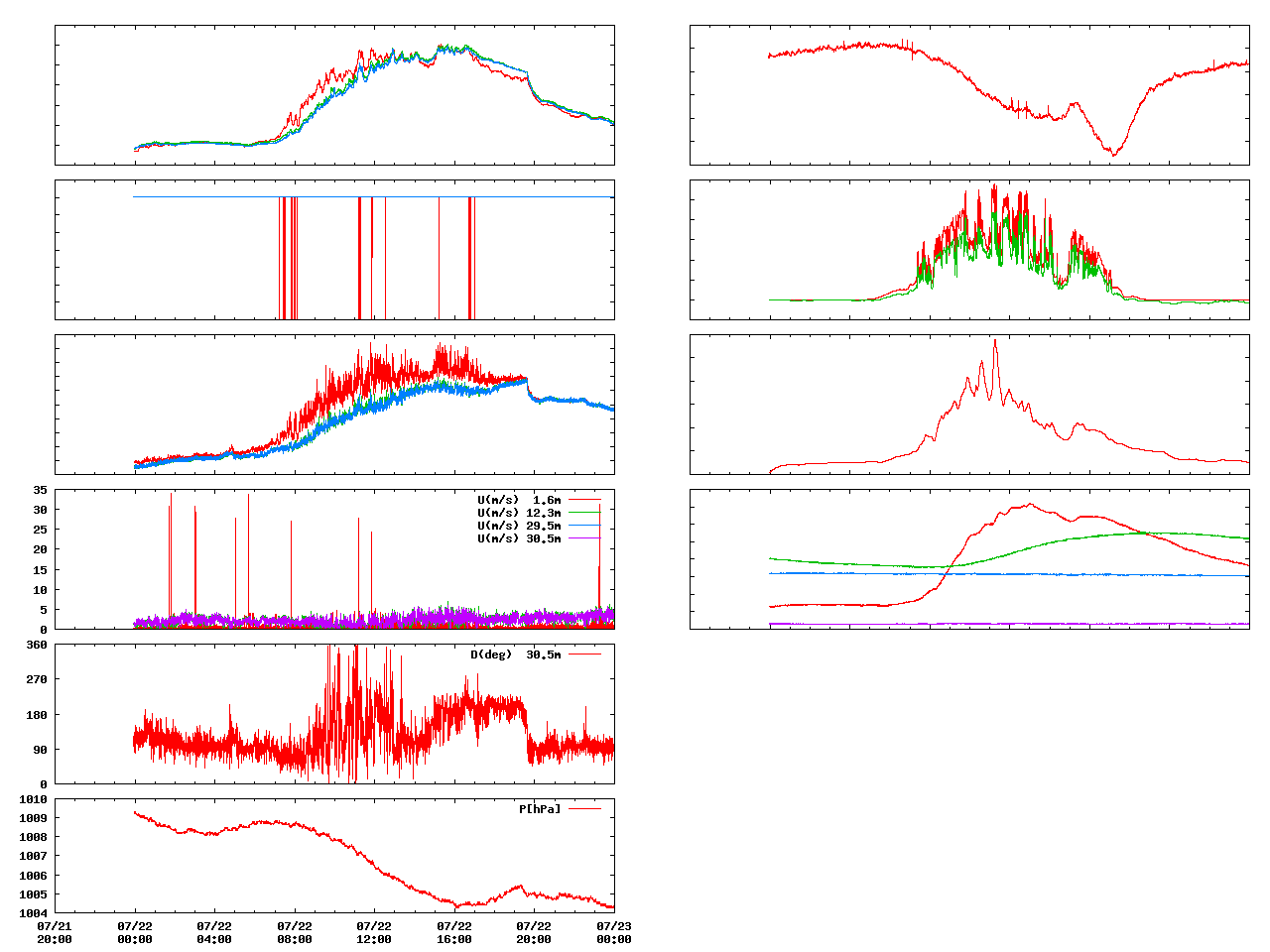
Task: Click the red line sample beside D(deg) legend
Action: click(x=584, y=654)
